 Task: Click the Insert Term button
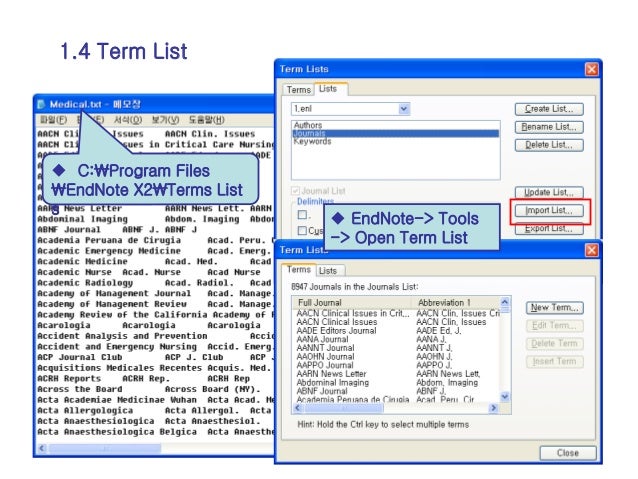555,361
